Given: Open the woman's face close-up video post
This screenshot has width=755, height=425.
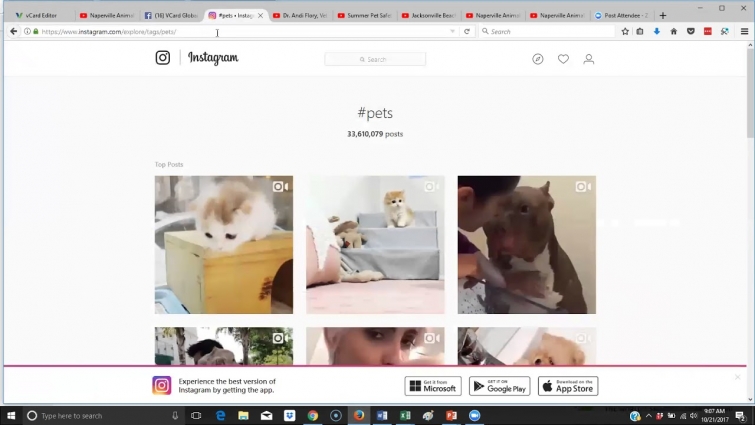Looking at the screenshot, I should click(x=375, y=346).
